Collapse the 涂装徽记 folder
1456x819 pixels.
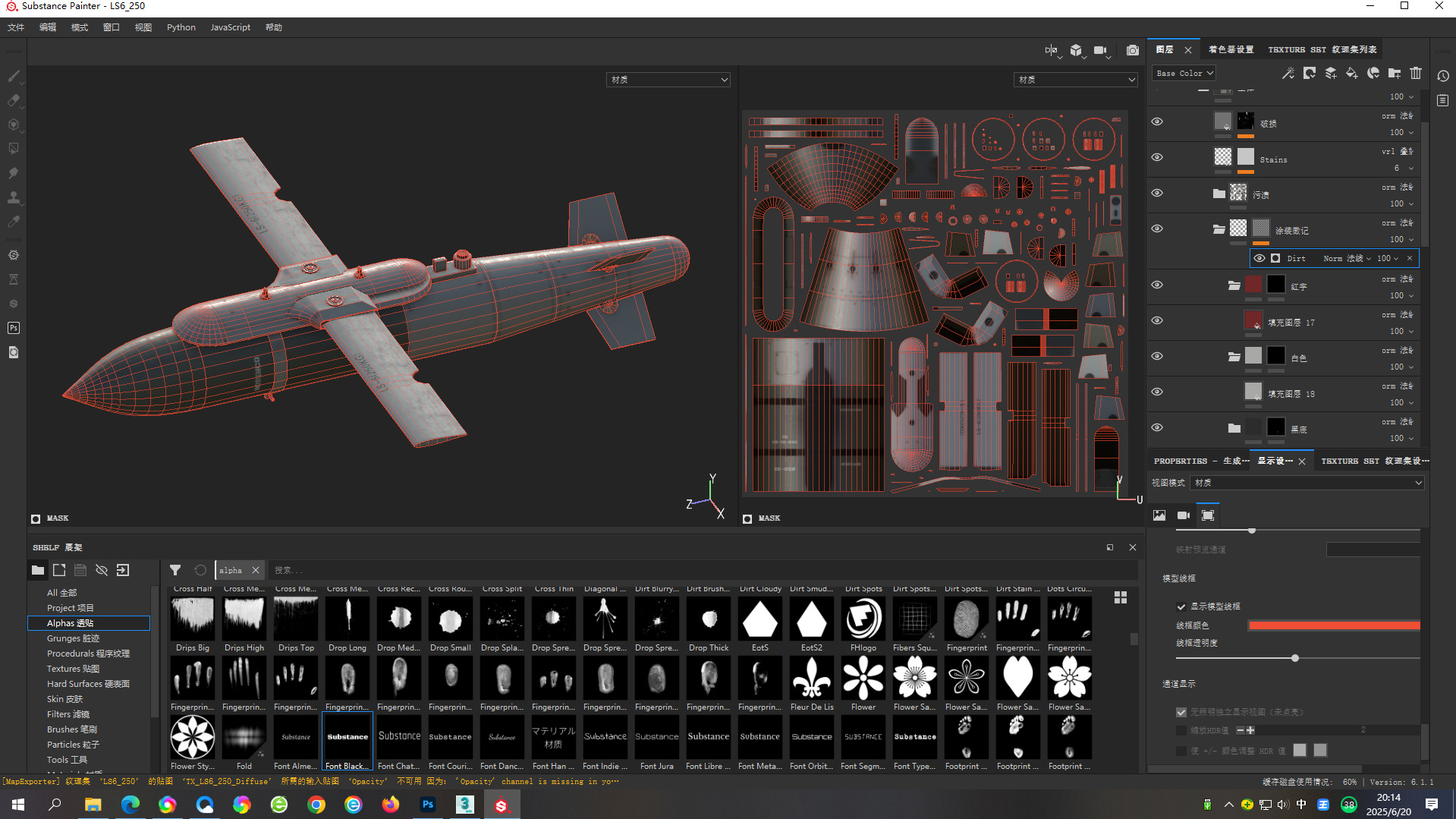[1219, 228]
